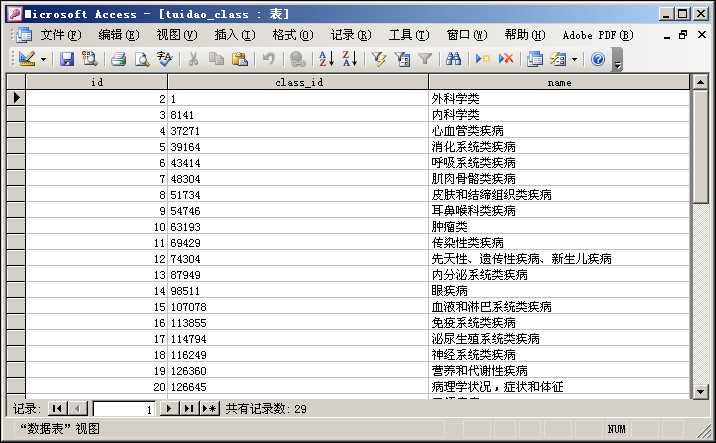This screenshot has width=716, height=443.
Task: Go to last record navigation button
Action: [x=189, y=408]
